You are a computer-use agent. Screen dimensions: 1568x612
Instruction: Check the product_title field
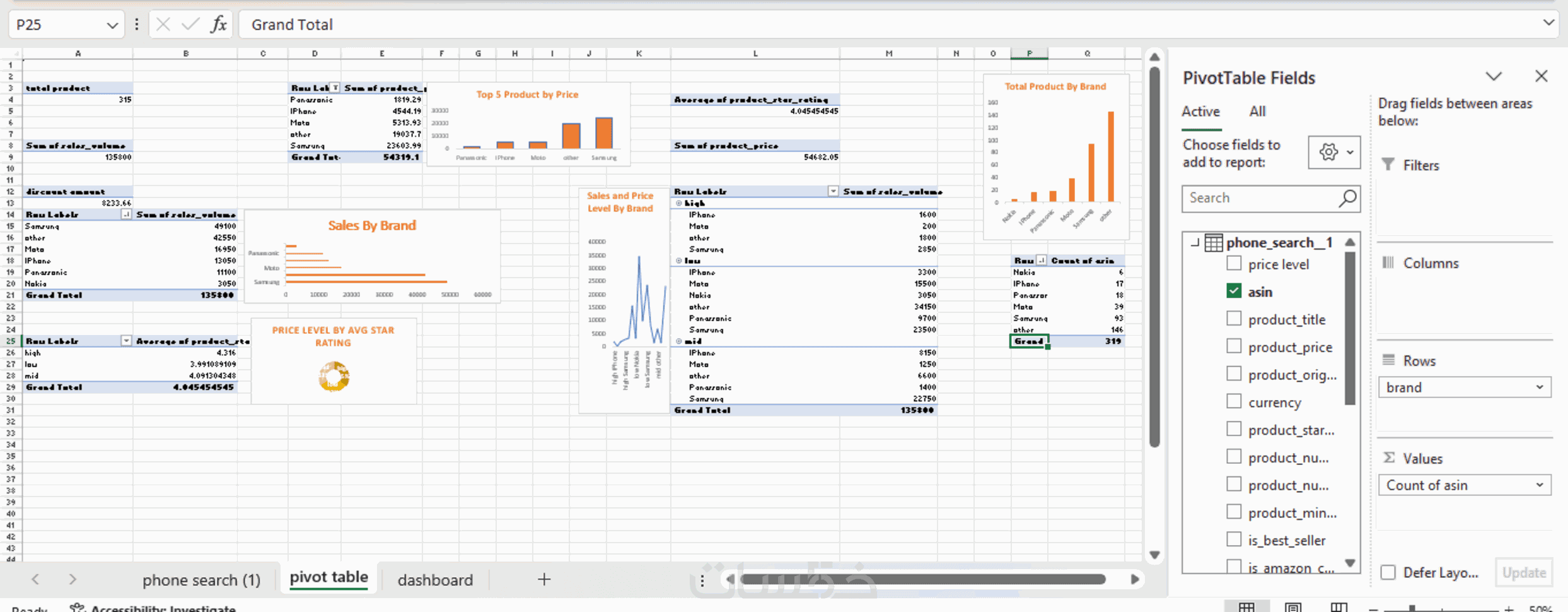coord(1234,319)
